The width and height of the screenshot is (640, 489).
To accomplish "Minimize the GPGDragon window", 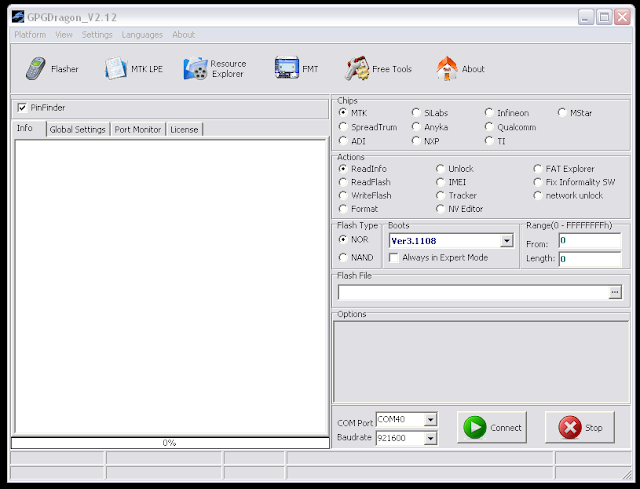I will (586, 17).
